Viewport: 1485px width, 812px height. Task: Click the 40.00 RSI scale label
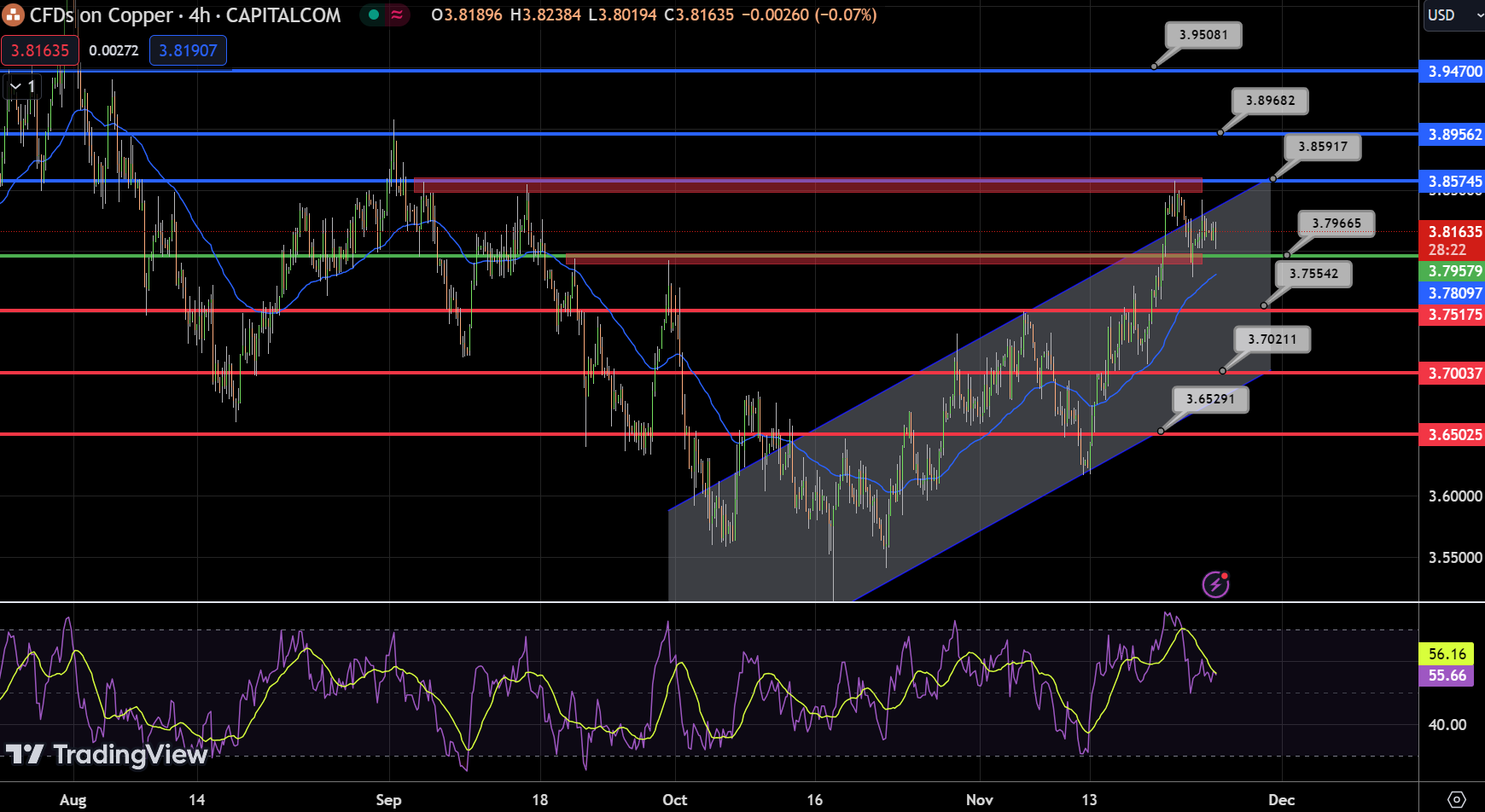coord(1447,725)
